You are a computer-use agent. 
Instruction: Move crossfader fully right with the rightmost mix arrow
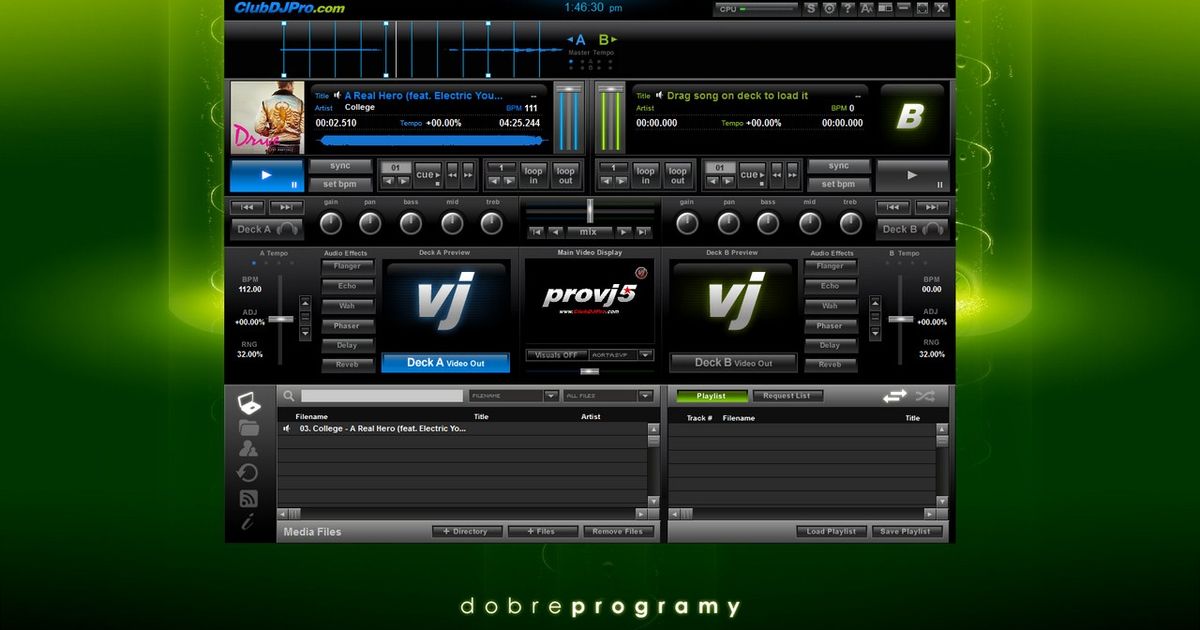[643, 232]
